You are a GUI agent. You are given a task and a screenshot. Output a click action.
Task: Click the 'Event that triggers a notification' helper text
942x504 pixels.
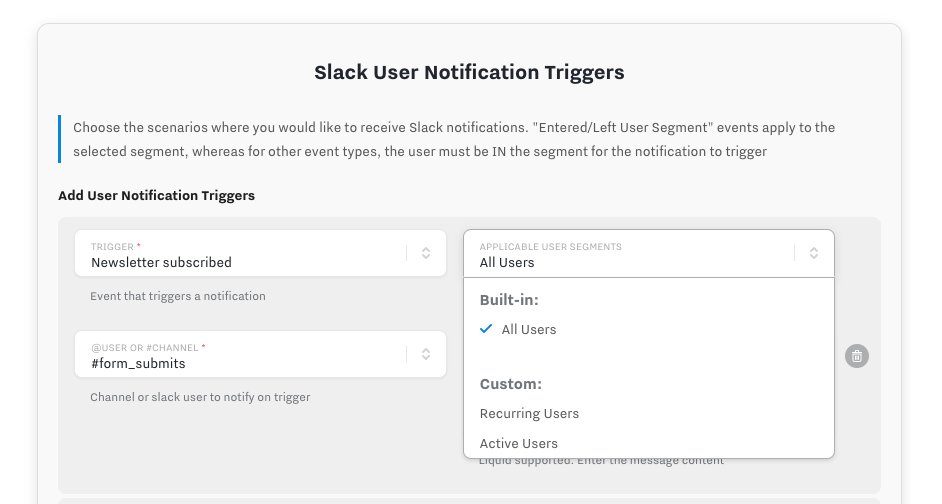(178, 296)
